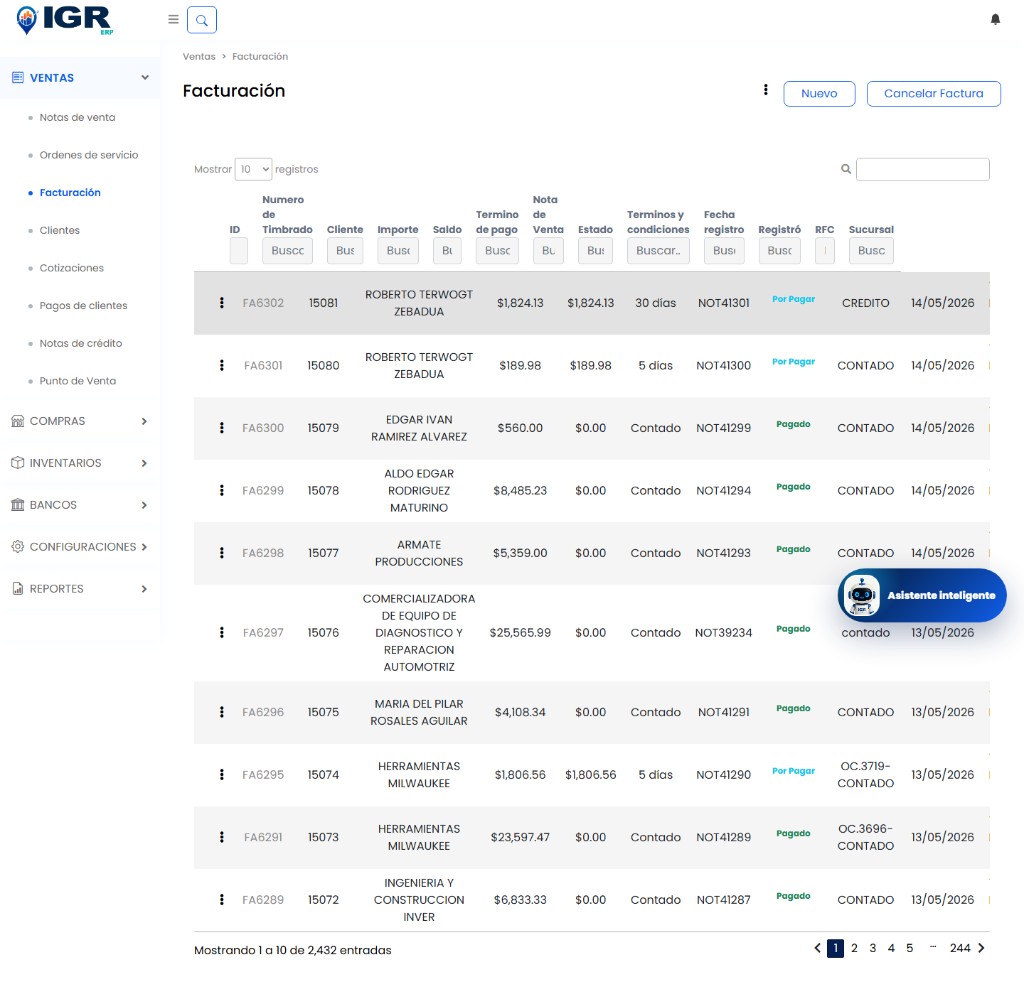Image resolution: width=1024 pixels, height=999 pixels.
Task: Jump to last page 244
Action: pos(960,948)
